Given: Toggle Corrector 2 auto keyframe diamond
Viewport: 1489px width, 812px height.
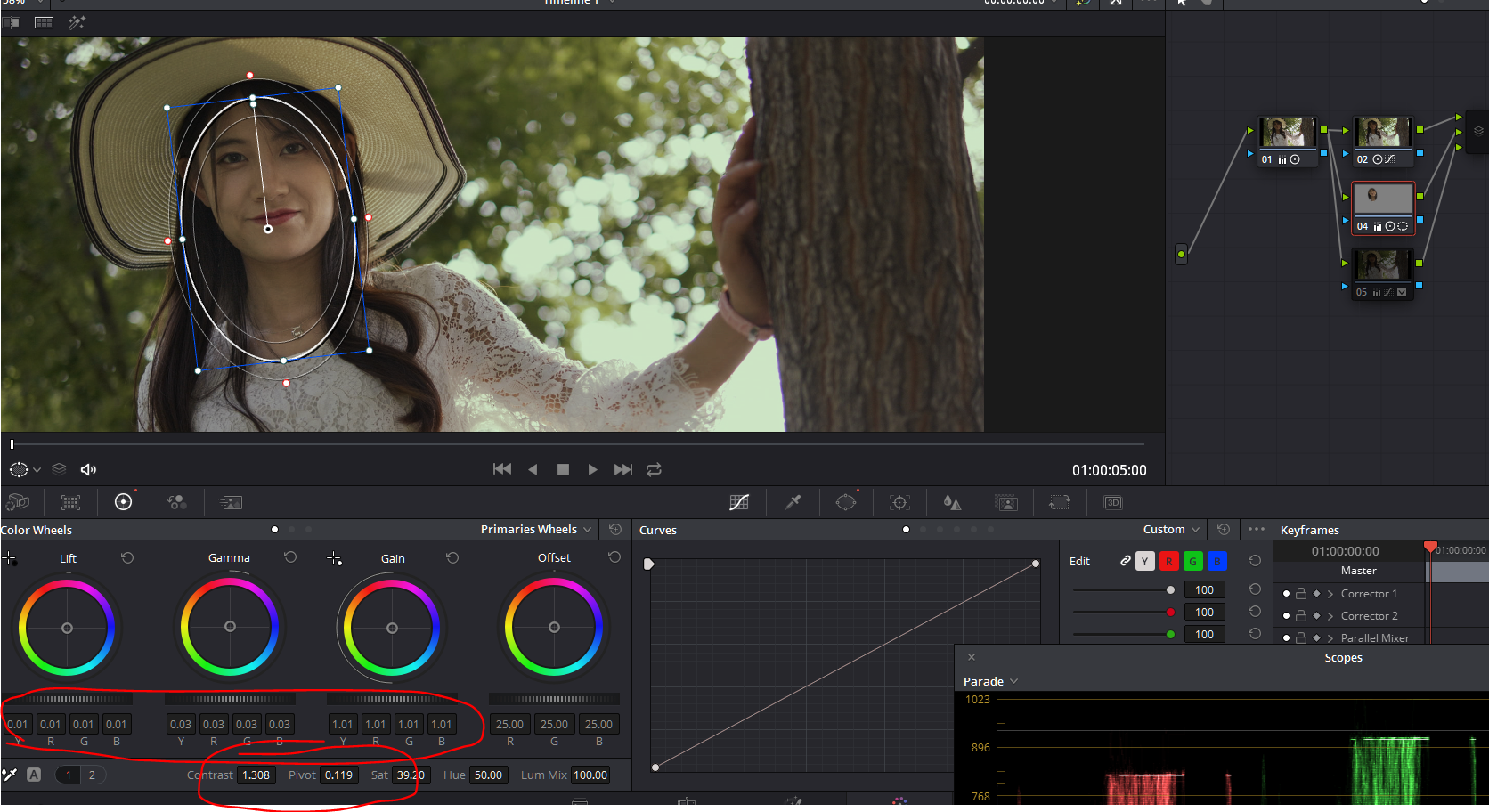Looking at the screenshot, I should [x=1316, y=615].
